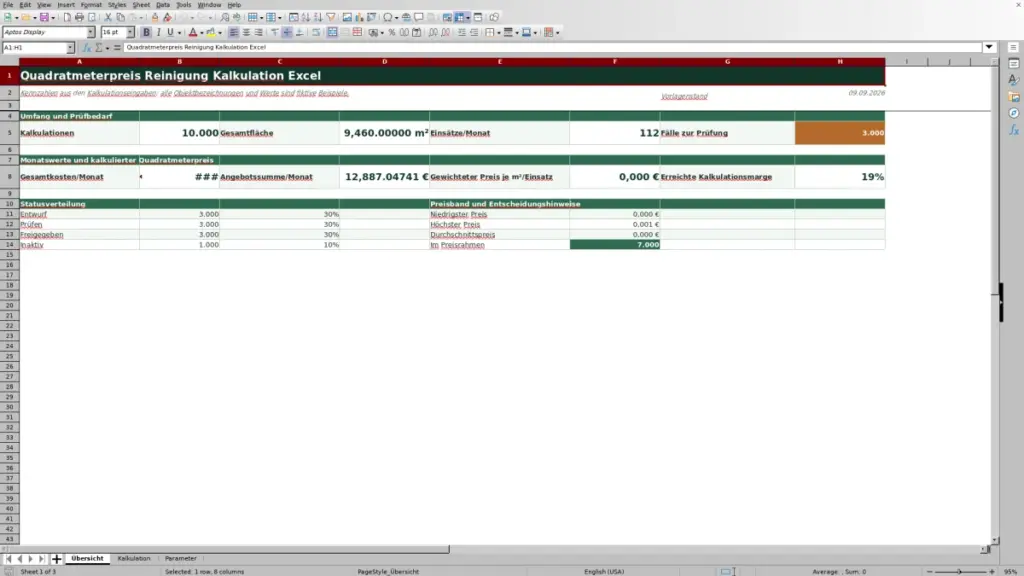Click the AutoFilter funnel icon

coord(331,18)
